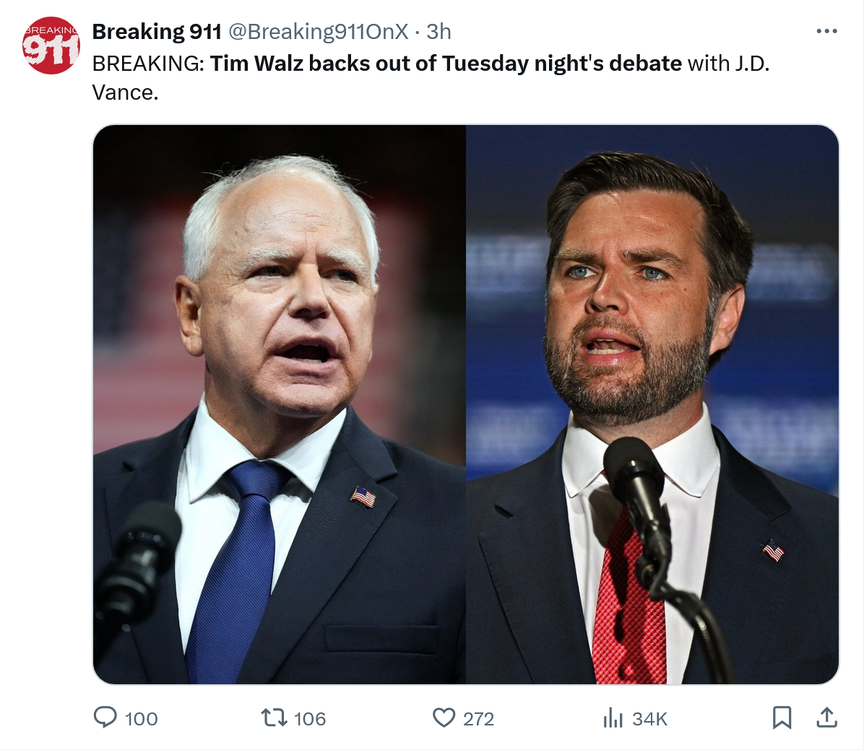Like the post with the heart icon
The height and width of the screenshot is (750, 864).
coord(444,717)
